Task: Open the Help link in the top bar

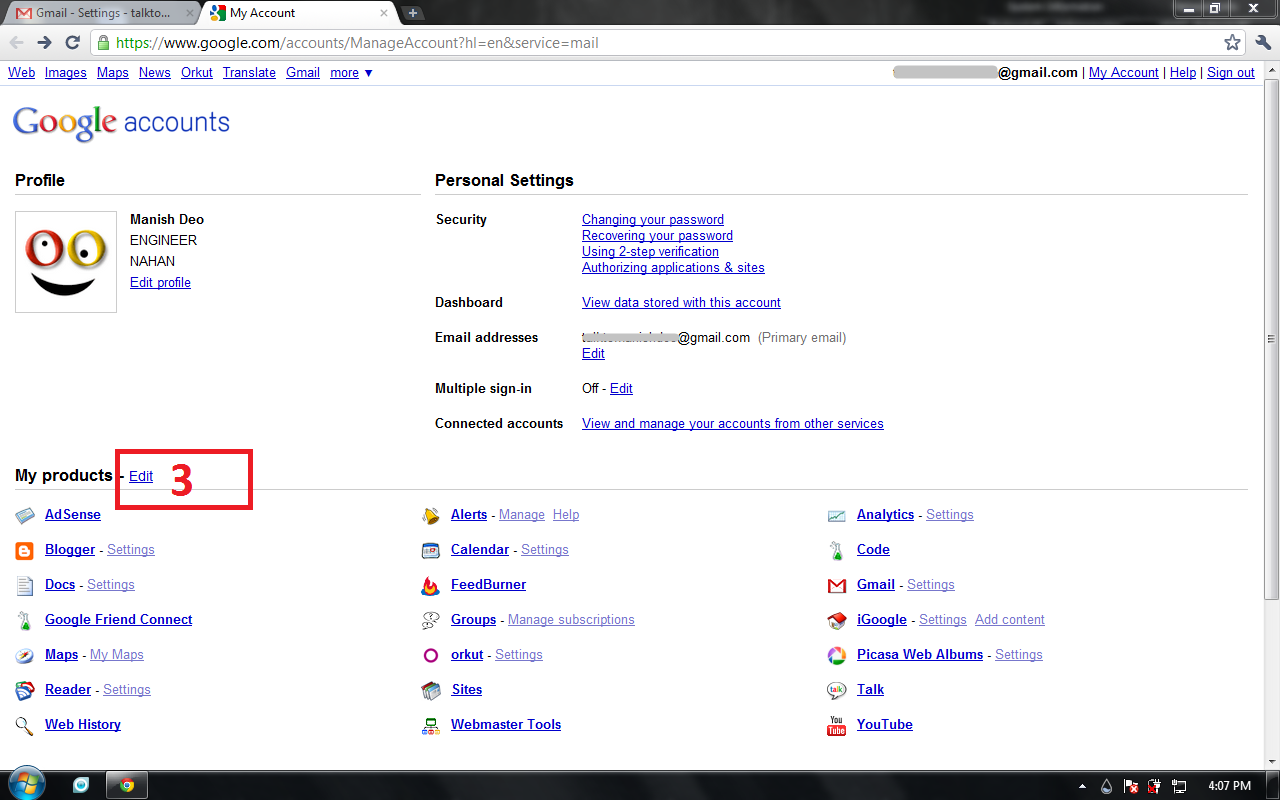Action: (x=1183, y=73)
